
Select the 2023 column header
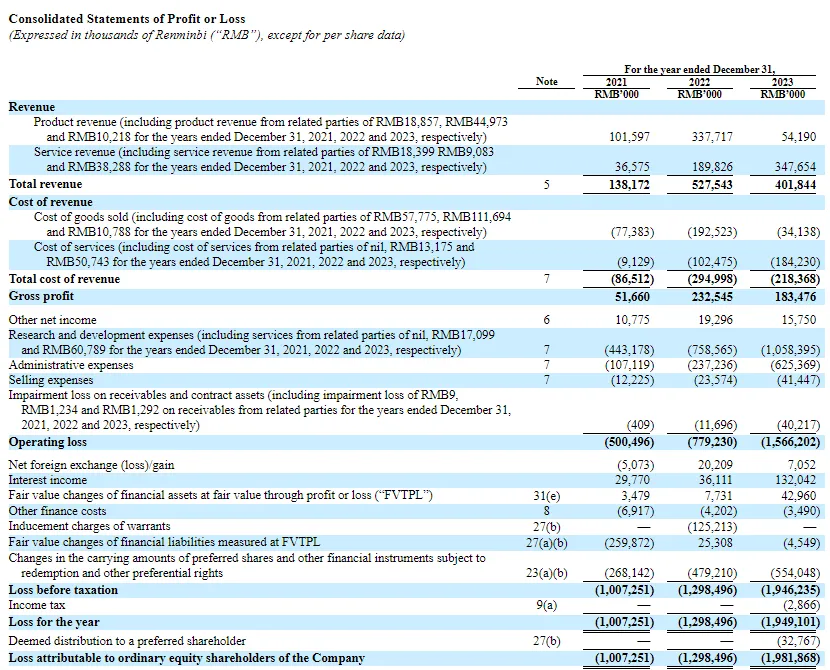[784, 82]
